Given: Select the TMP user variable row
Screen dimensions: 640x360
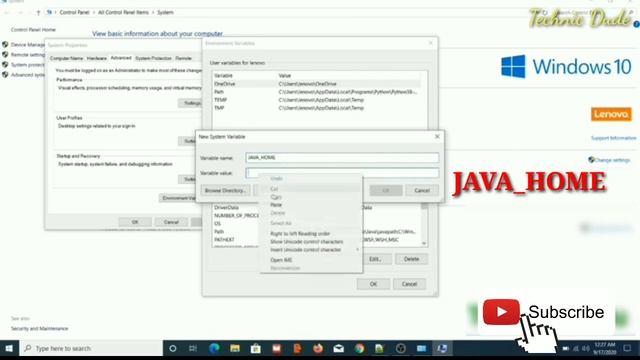Looking at the screenshot, I should [316, 108].
